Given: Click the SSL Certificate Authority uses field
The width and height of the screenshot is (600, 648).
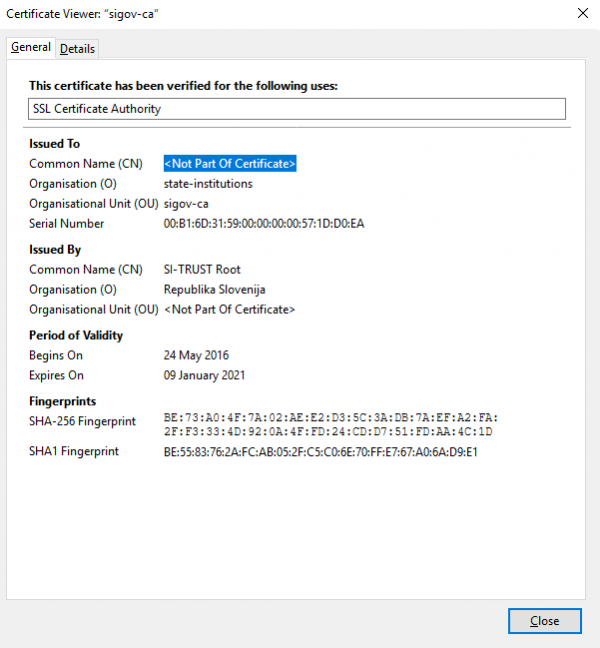Looking at the screenshot, I should [297, 109].
